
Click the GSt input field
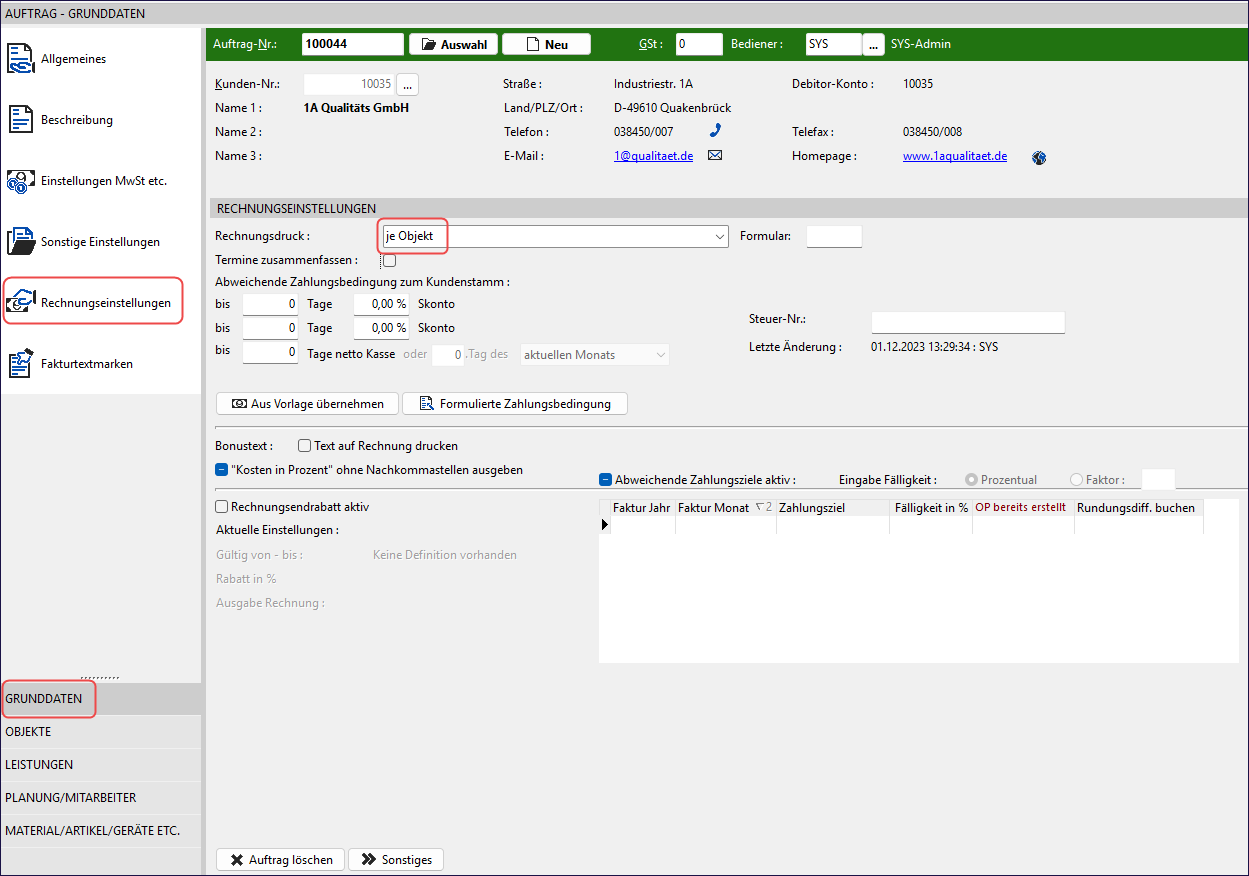point(698,44)
